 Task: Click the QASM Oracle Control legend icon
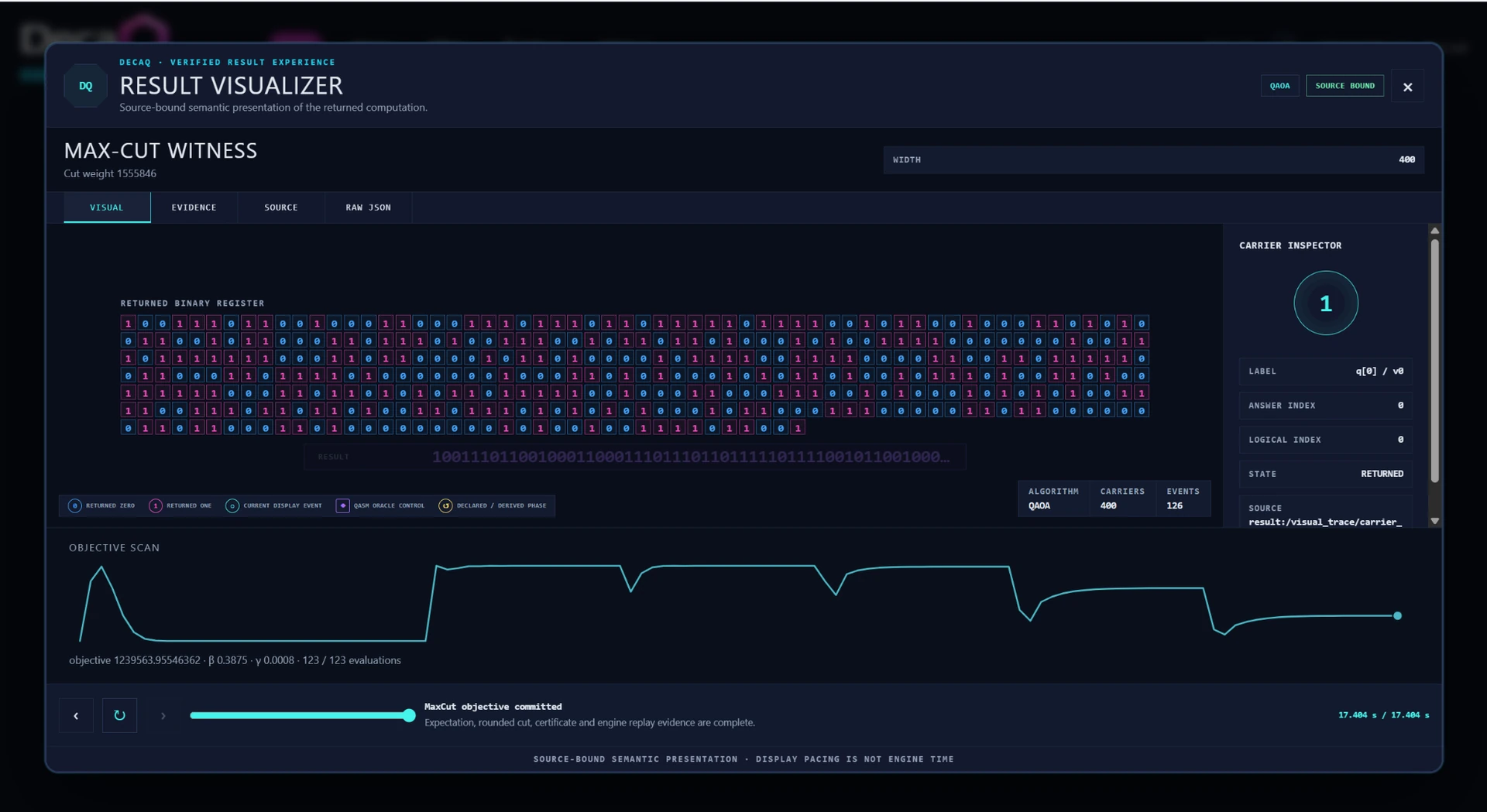click(343, 505)
